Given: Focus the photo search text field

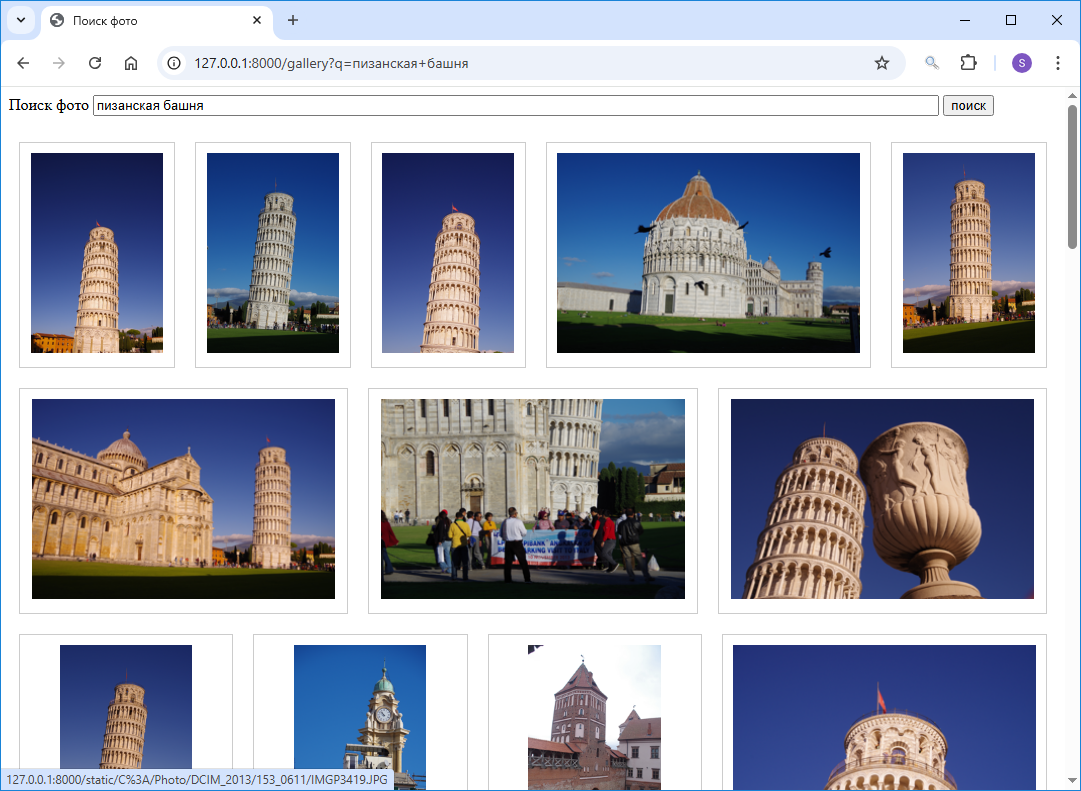Looking at the screenshot, I should pos(515,106).
